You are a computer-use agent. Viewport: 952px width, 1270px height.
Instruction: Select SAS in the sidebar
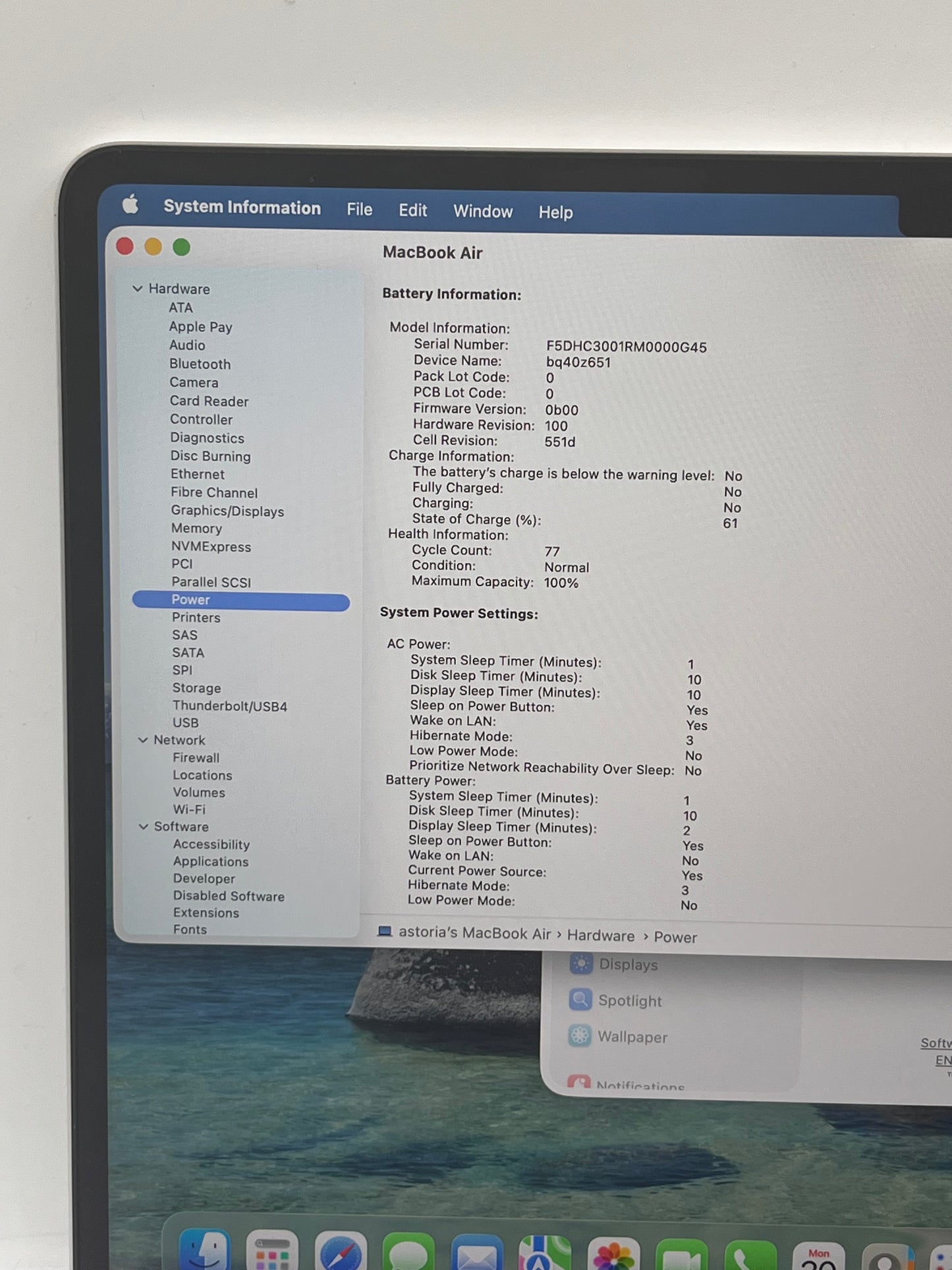pyautogui.click(x=184, y=635)
